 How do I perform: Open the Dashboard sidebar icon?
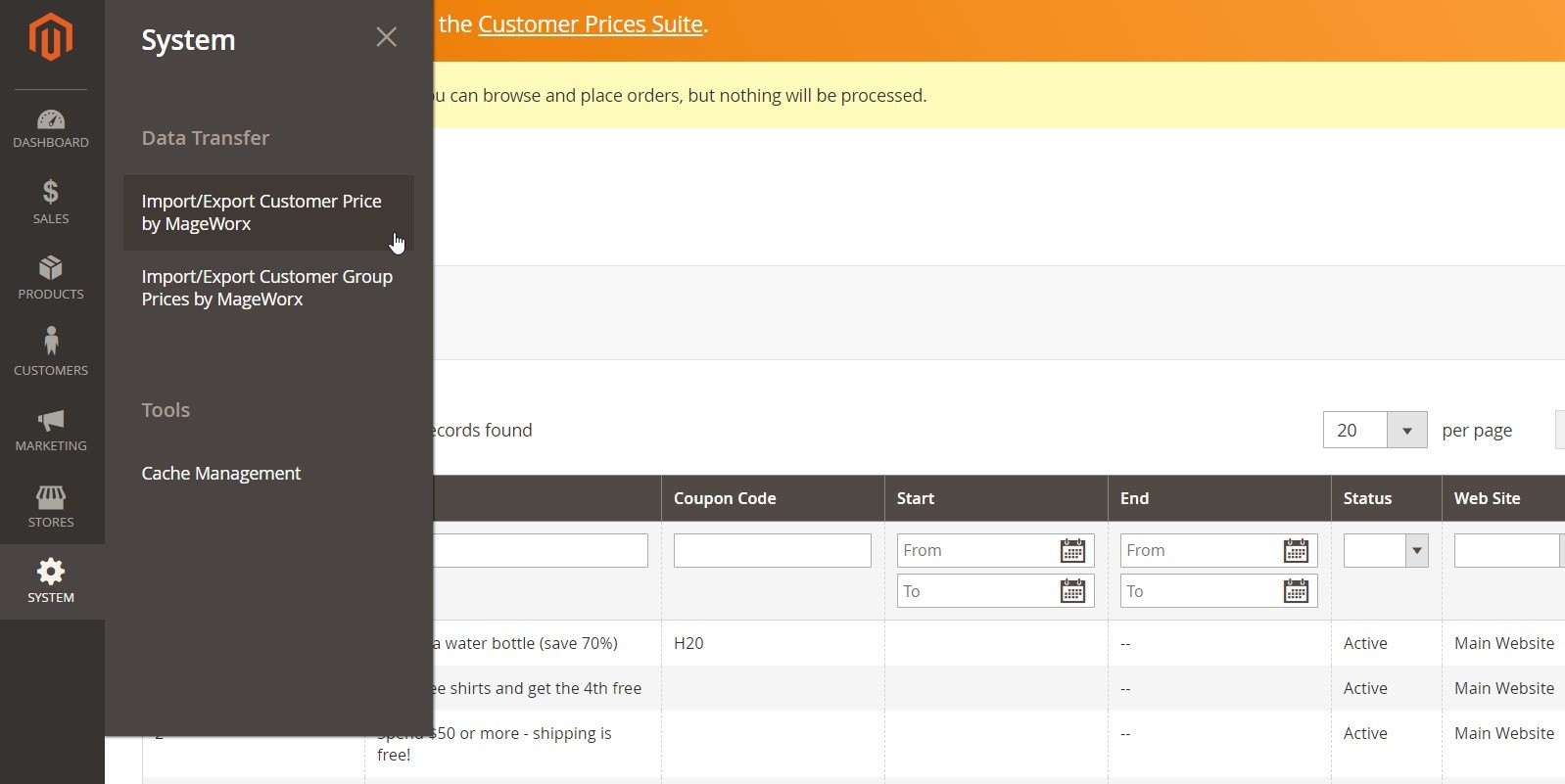point(51,128)
